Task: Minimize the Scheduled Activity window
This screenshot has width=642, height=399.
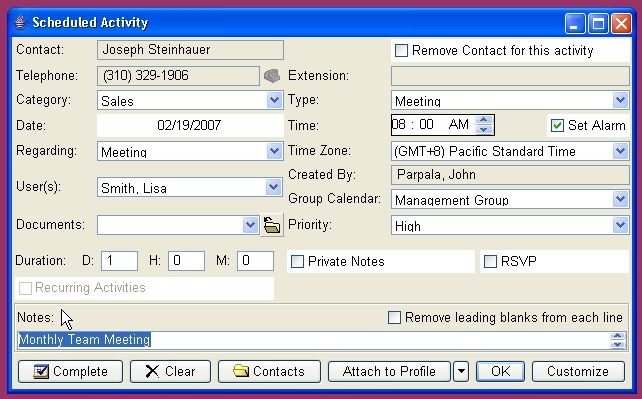Action: 575,23
